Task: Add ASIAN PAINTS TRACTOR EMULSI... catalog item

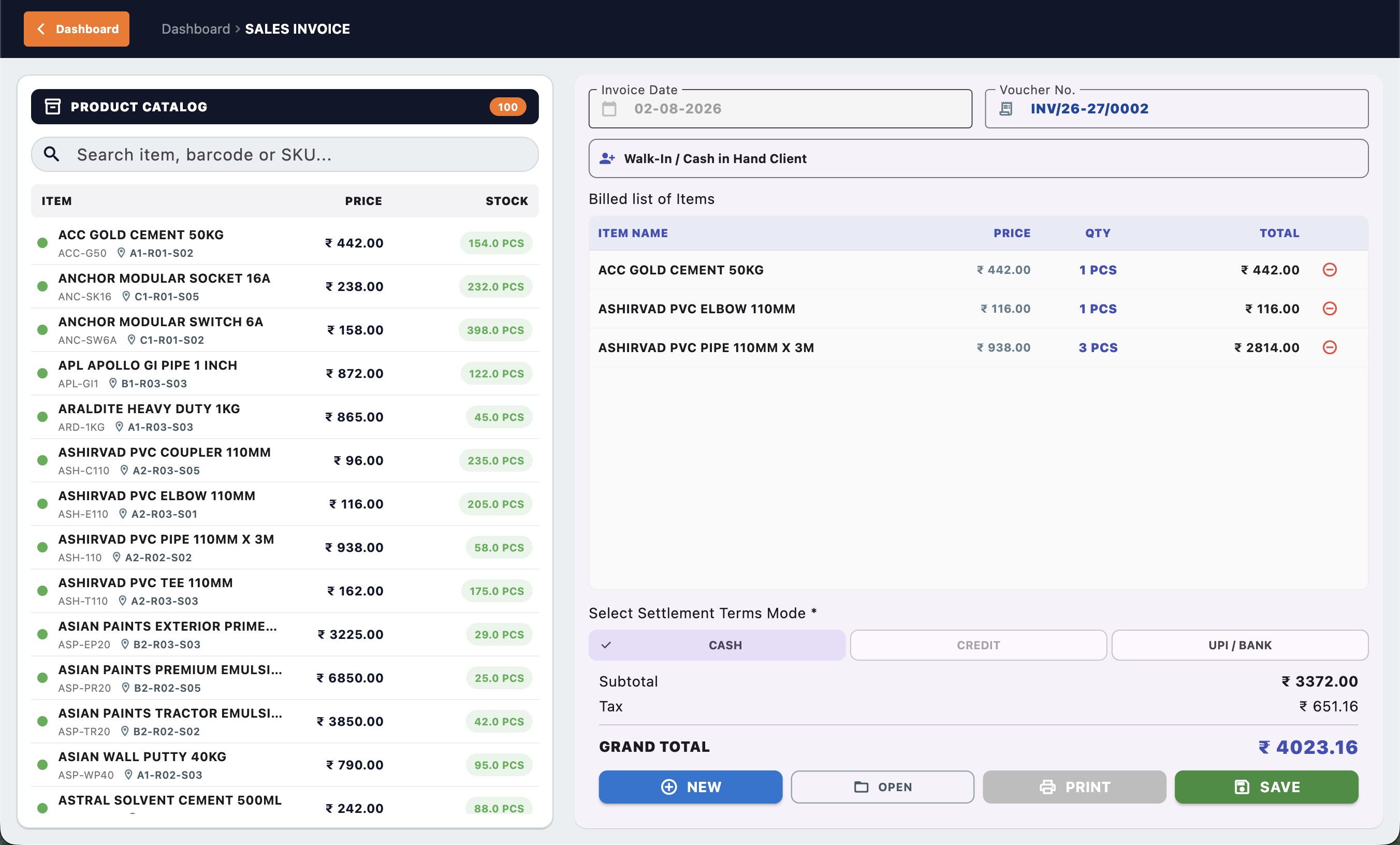Action: pyautogui.click(x=285, y=721)
